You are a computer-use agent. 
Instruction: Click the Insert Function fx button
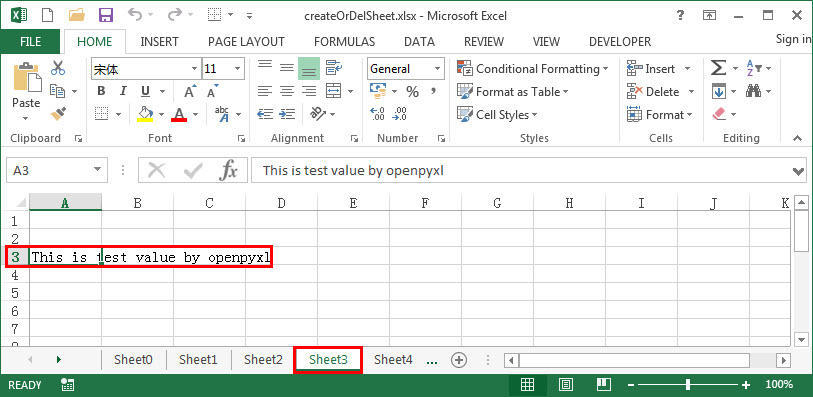(228, 170)
